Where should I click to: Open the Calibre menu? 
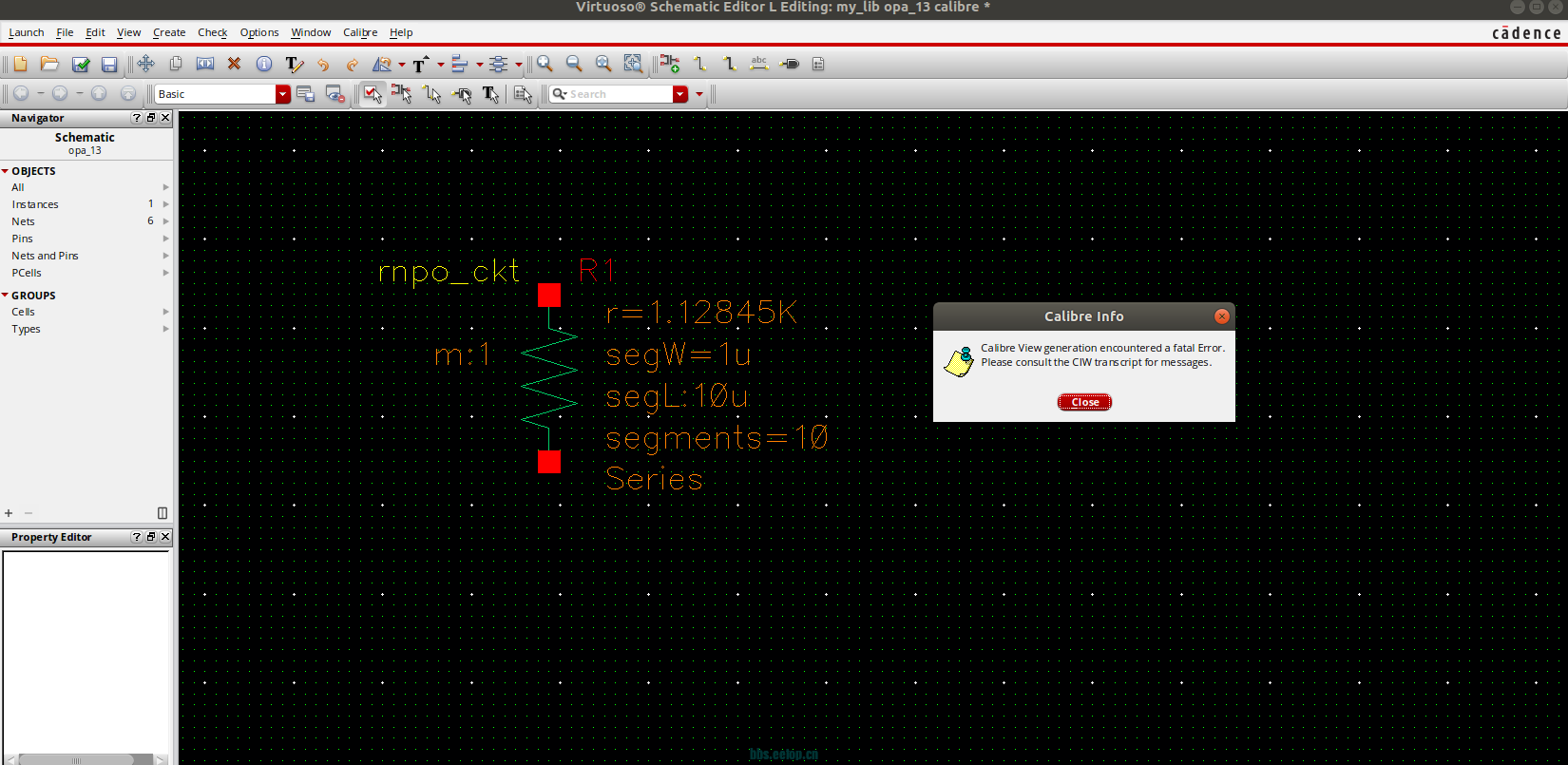click(360, 32)
